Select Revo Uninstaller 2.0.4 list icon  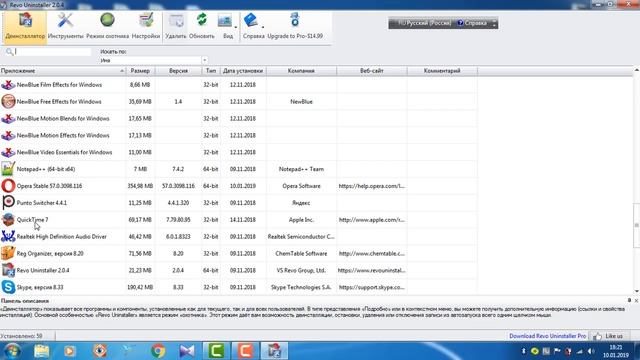point(8,270)
